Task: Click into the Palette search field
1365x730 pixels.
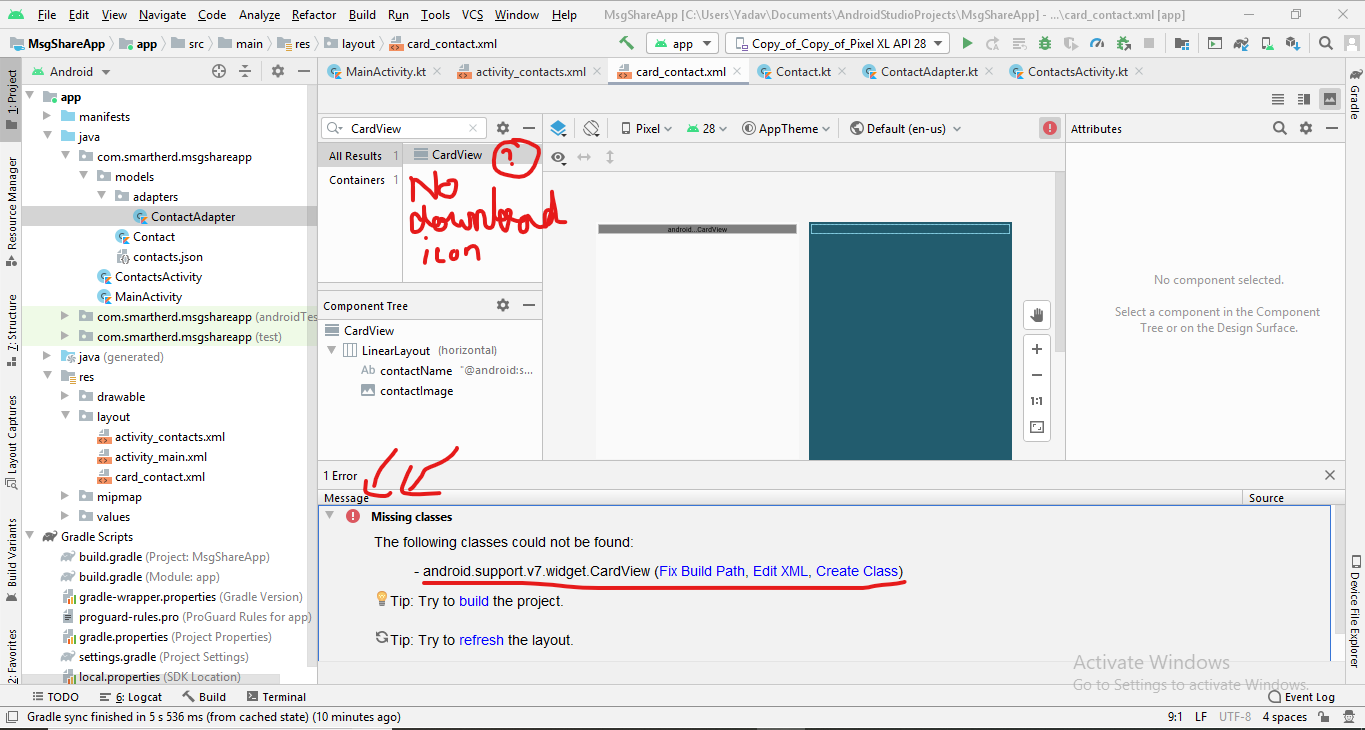Action: pyautogui.click(x=404, y=128)
